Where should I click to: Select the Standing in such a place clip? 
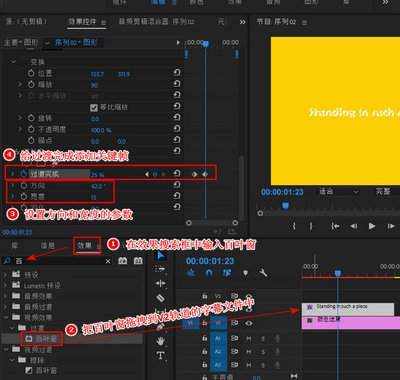(x=348, y=309)
